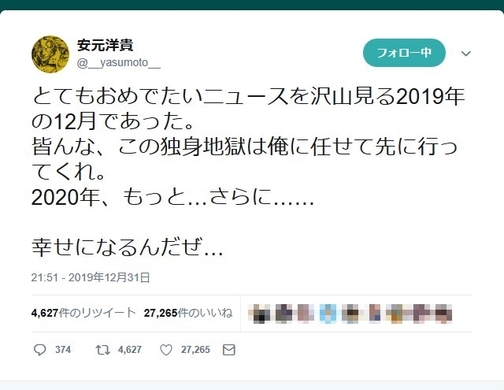Click the retweet count 4,627 beside arrows
This screenshot has width=504, height=390.
click(130, 350)
